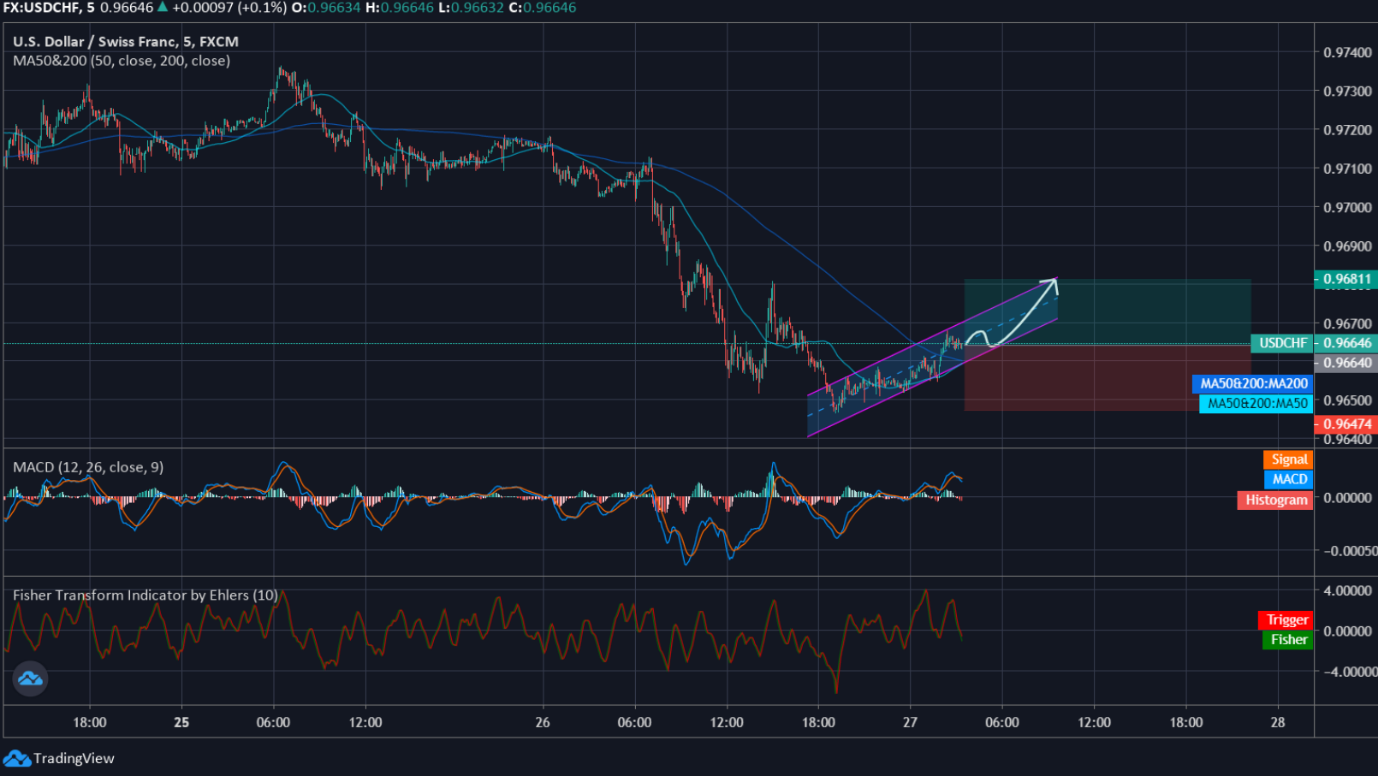Click the MA50&200:MA200 label tag
1378x776 pixels.
coord(1253,384)
